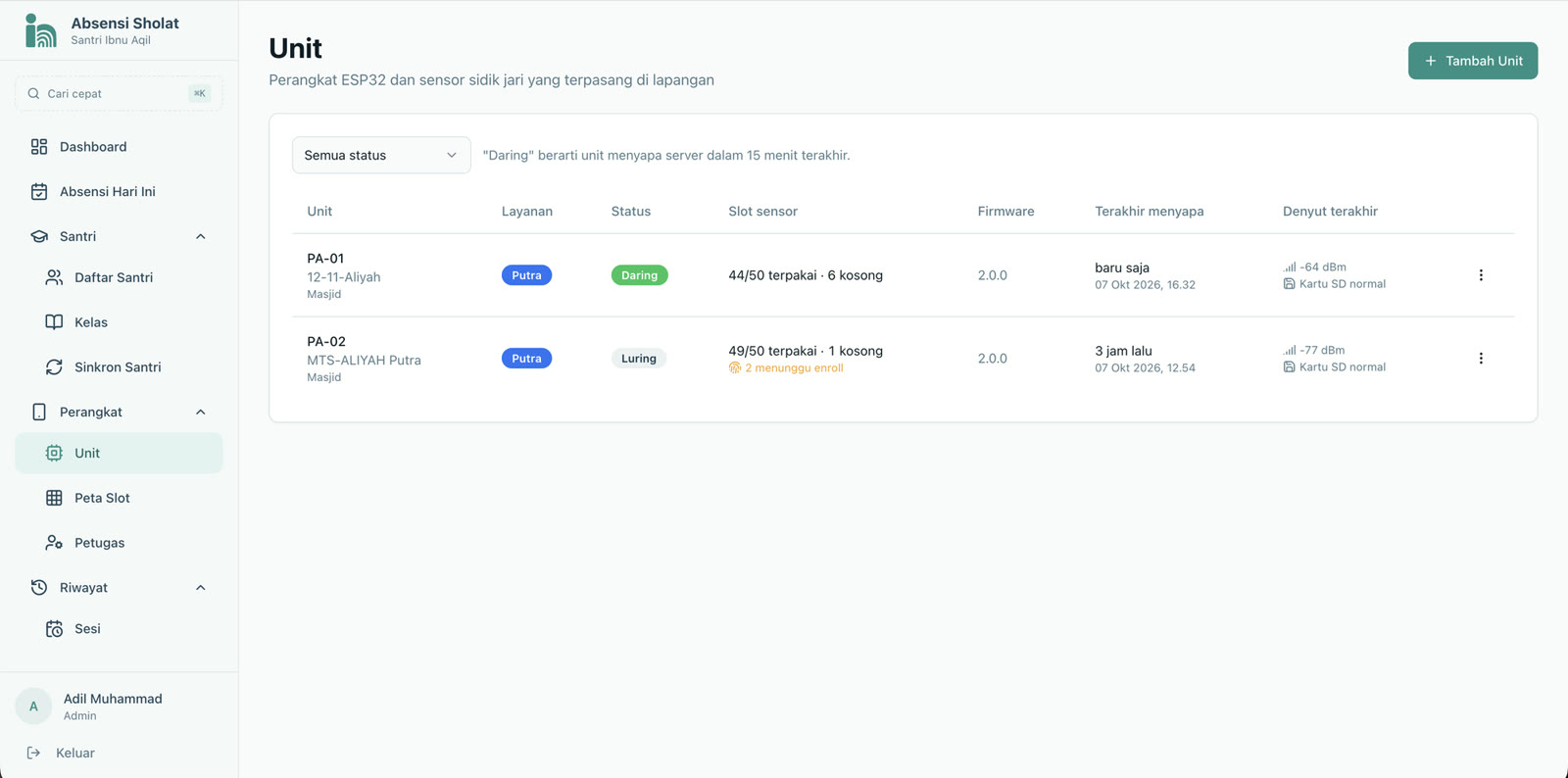
Task: Click the PA-02 unit name
Action: (x=326, y=342)
